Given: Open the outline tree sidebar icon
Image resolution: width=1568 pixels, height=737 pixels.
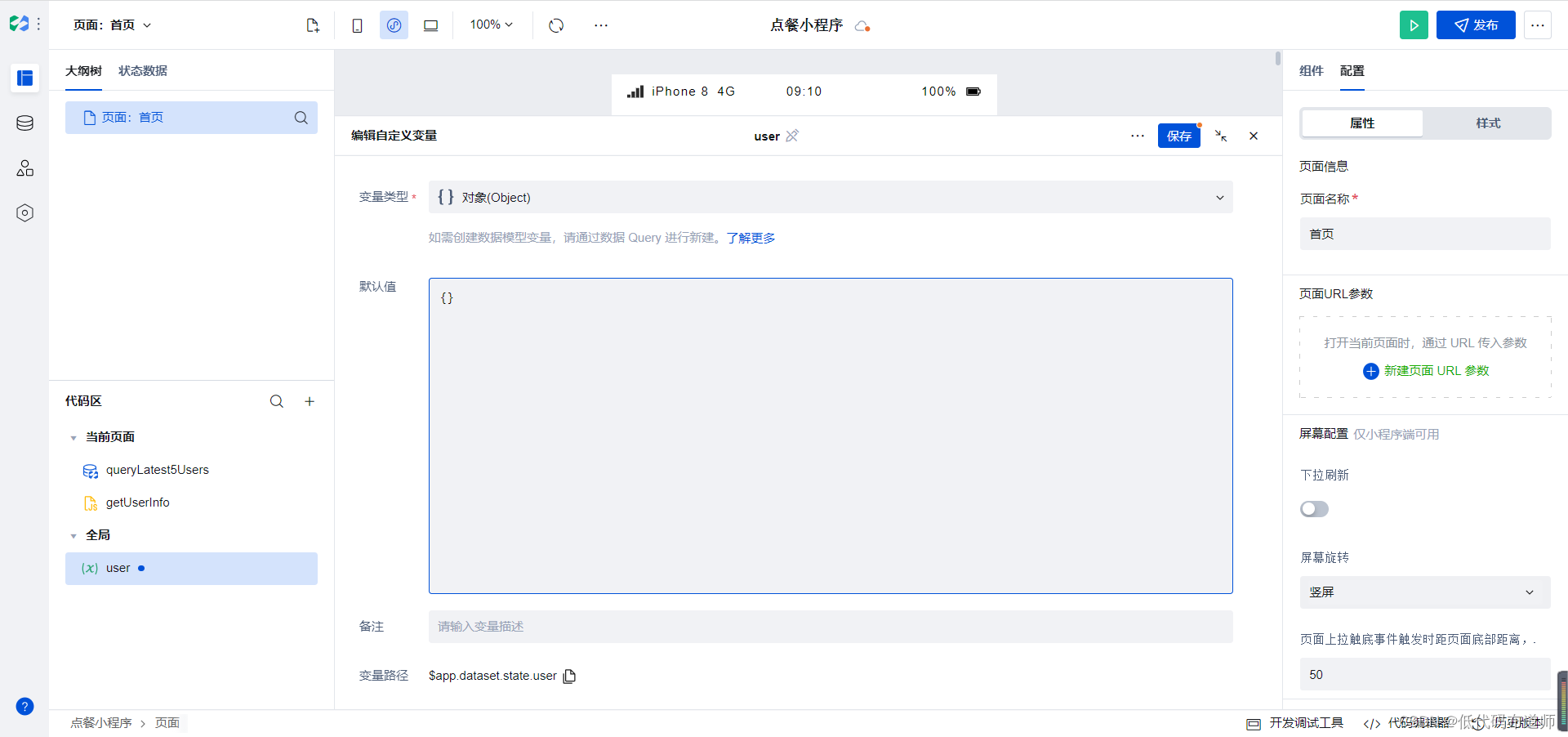Looking at the screenshot, I should (x=25, y=78).
